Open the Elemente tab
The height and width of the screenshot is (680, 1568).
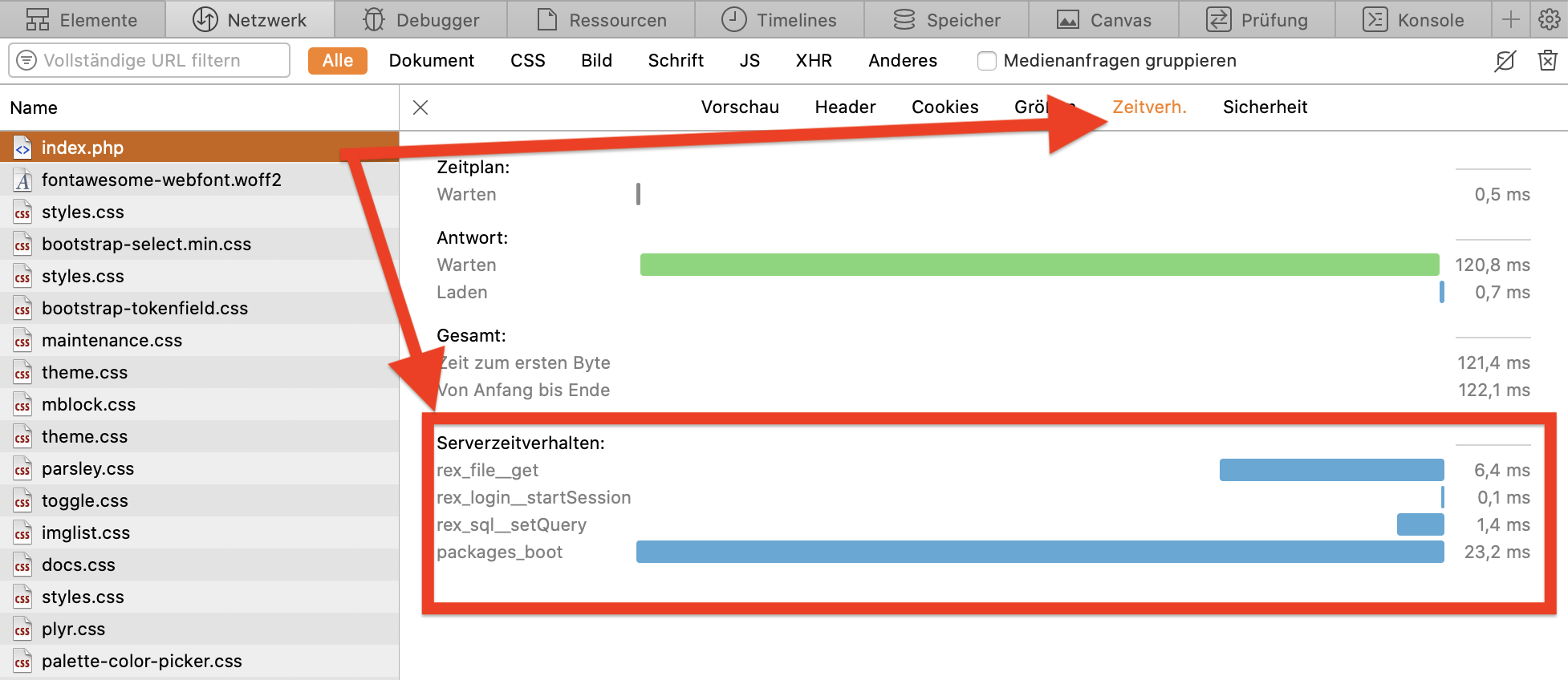(x=82, y=20)
